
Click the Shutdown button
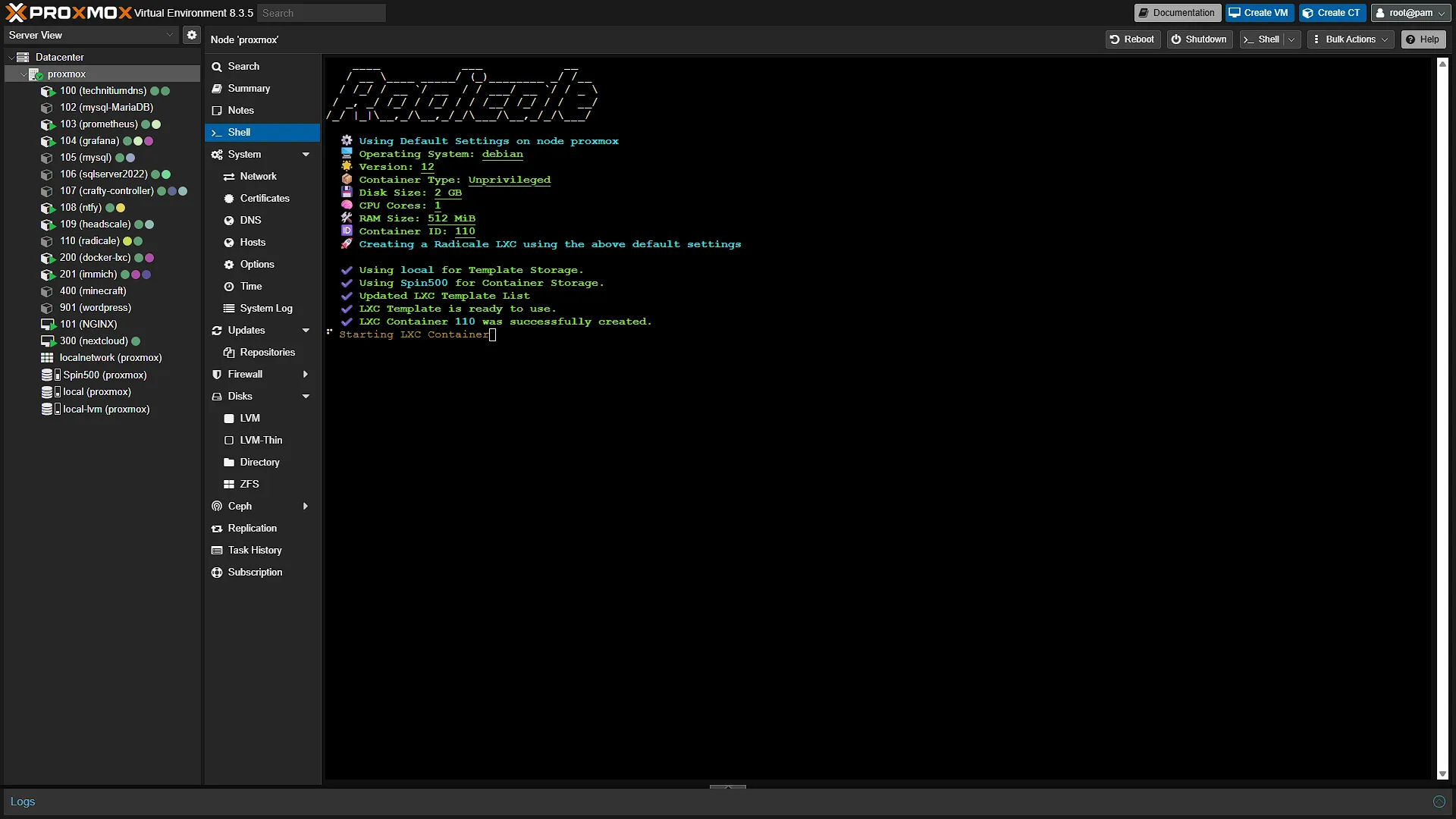click(1200, 39)
